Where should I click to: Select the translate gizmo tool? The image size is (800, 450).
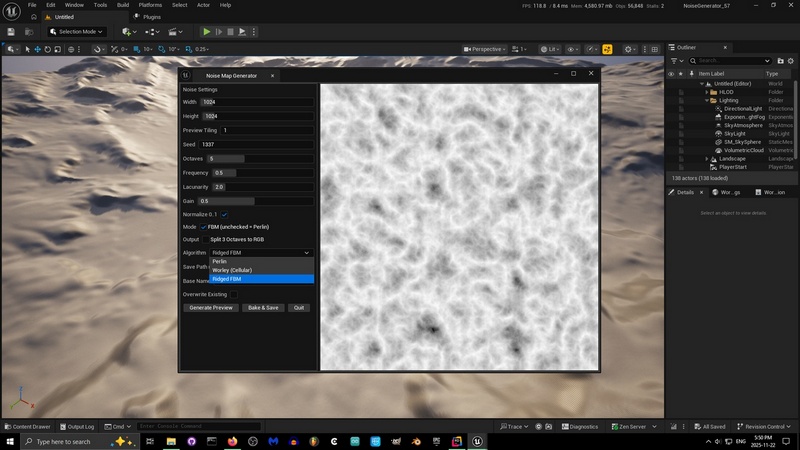click(x=37, y=49)
